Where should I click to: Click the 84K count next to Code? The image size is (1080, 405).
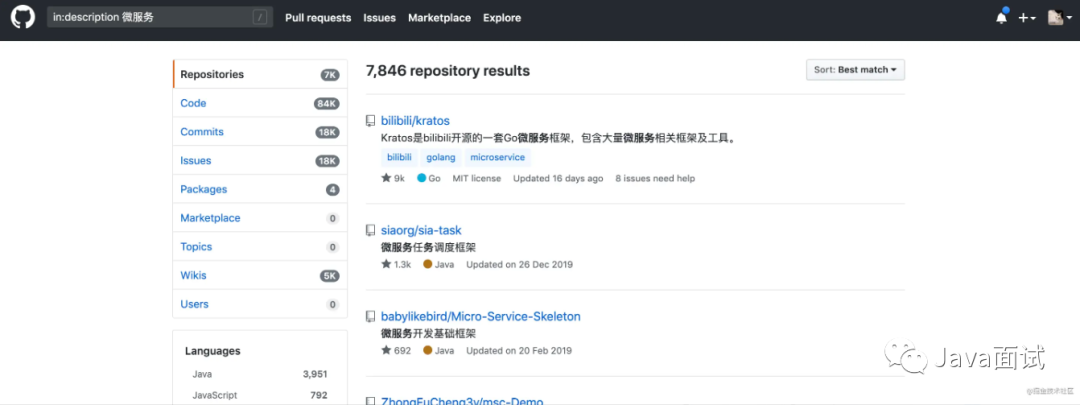coord(327,103)
